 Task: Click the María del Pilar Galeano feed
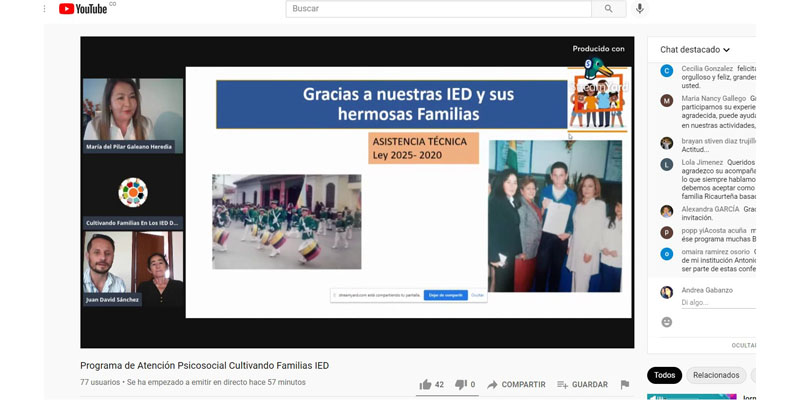(133, 115)
